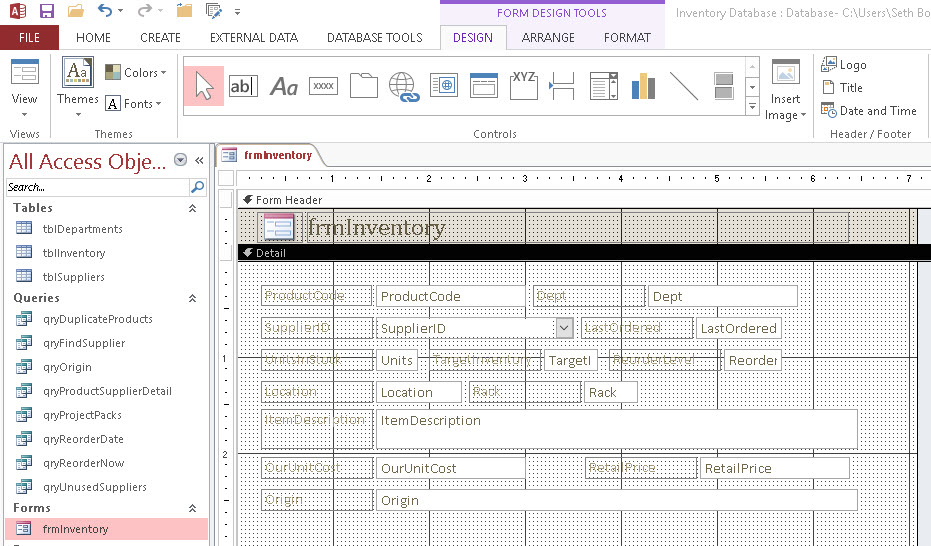Pick the Toggle Button control icon
This screenshot has width=931, height=546.
click(724, 86)
